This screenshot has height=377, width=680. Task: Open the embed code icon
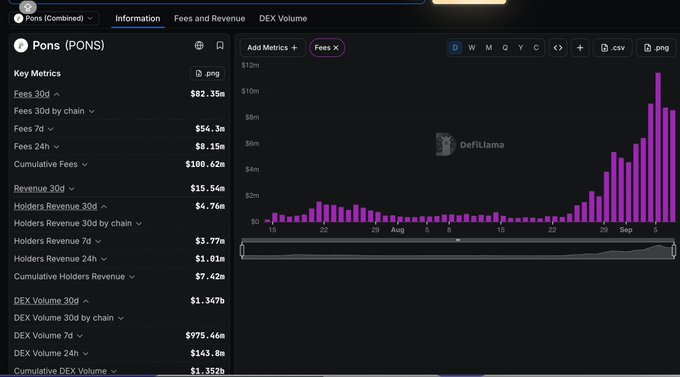coord(558,48)
